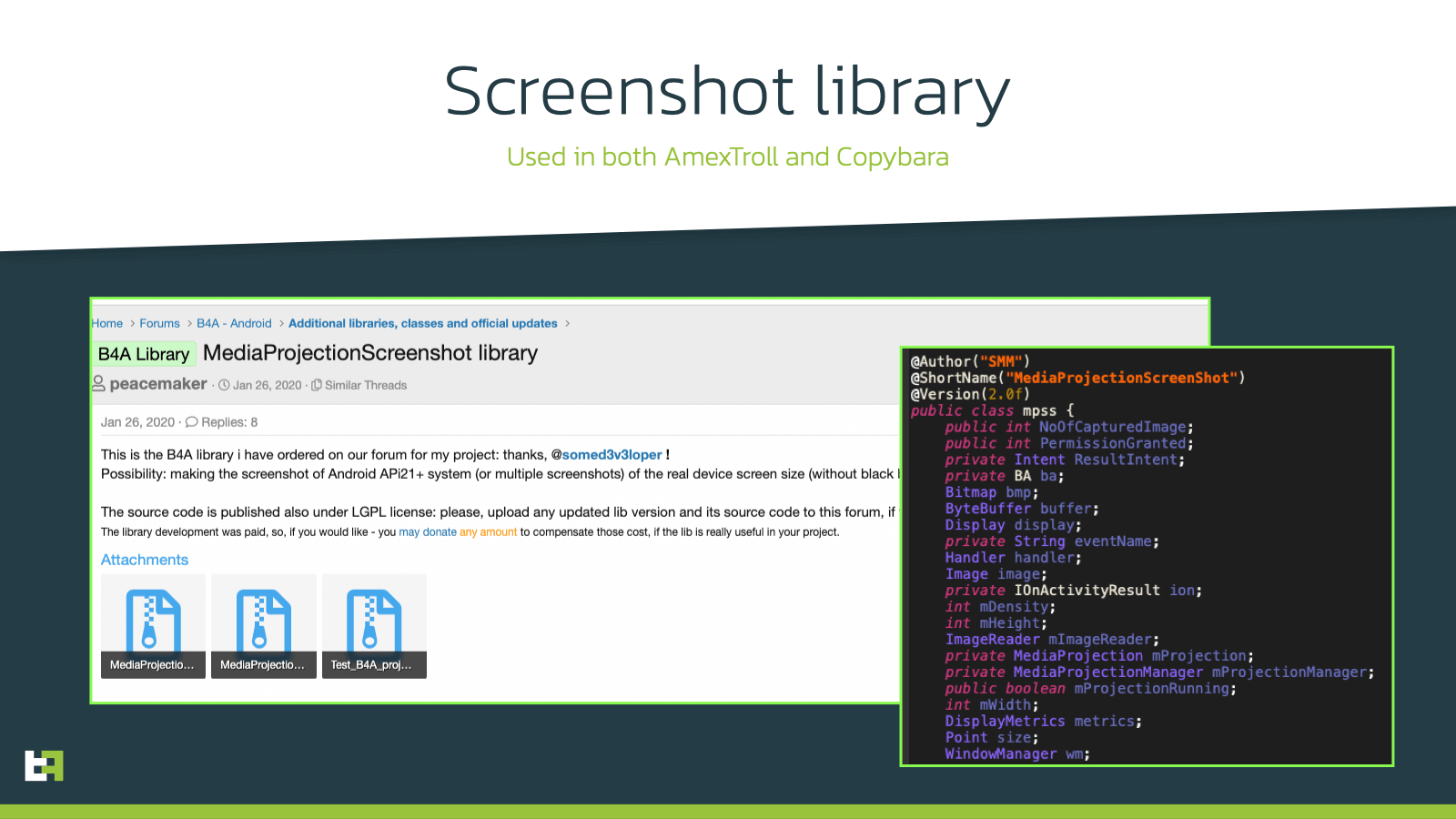
Task: Click the MediaProjectionScreenshot library thread title
Action: point(370,353)
